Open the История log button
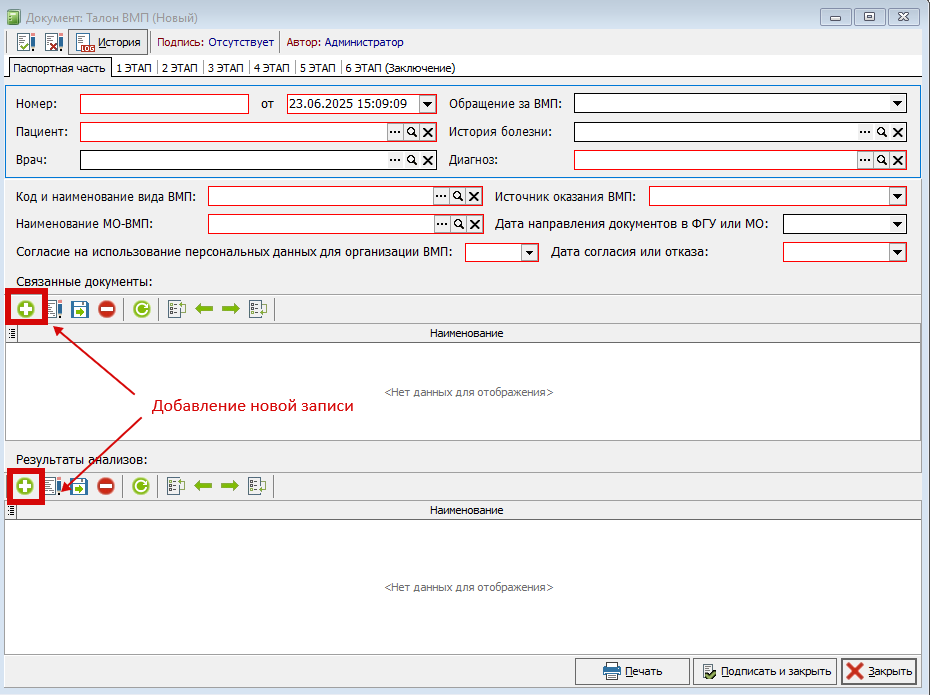 [109, 42]
